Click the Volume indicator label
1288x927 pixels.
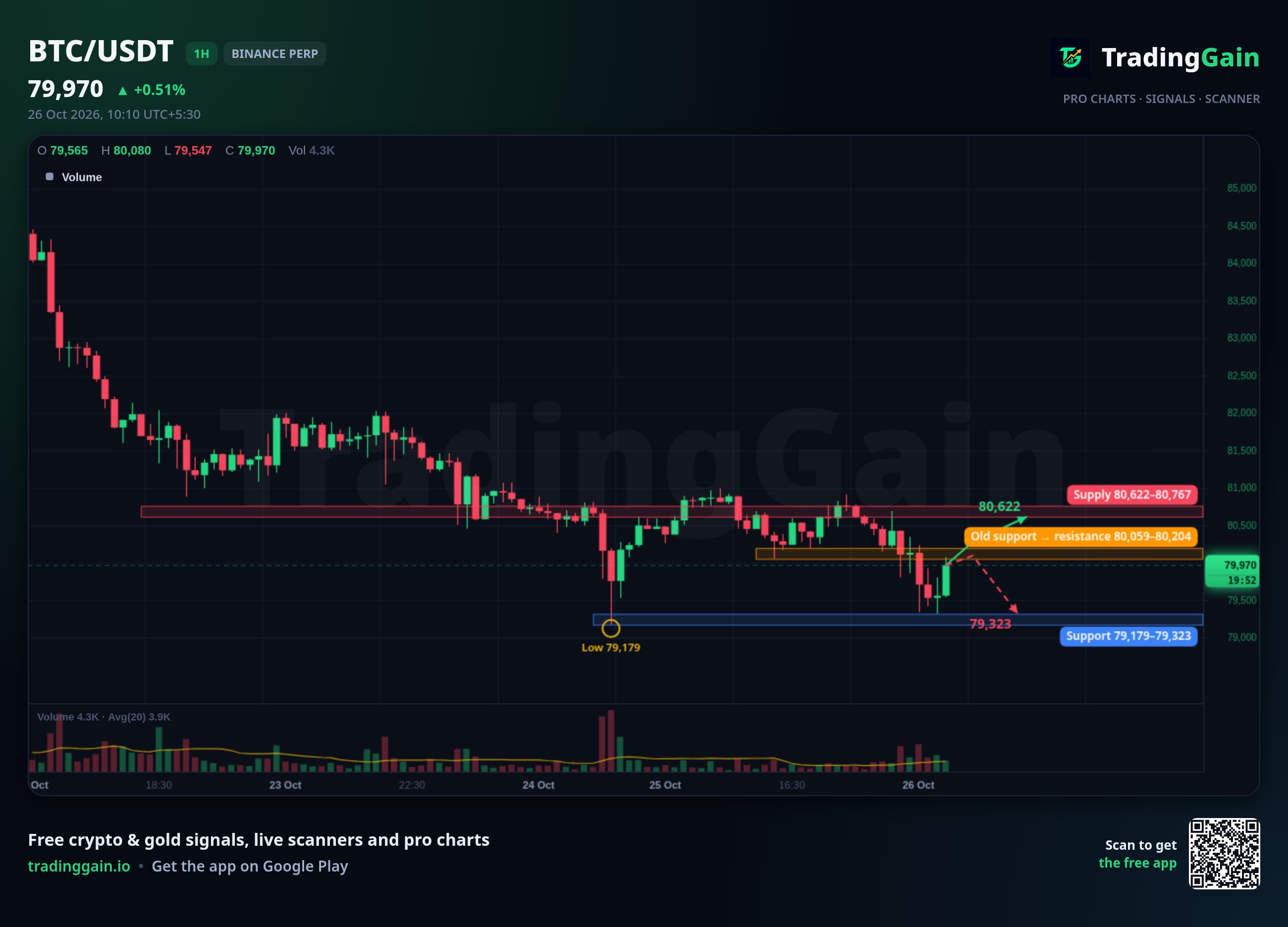point(82,177)
